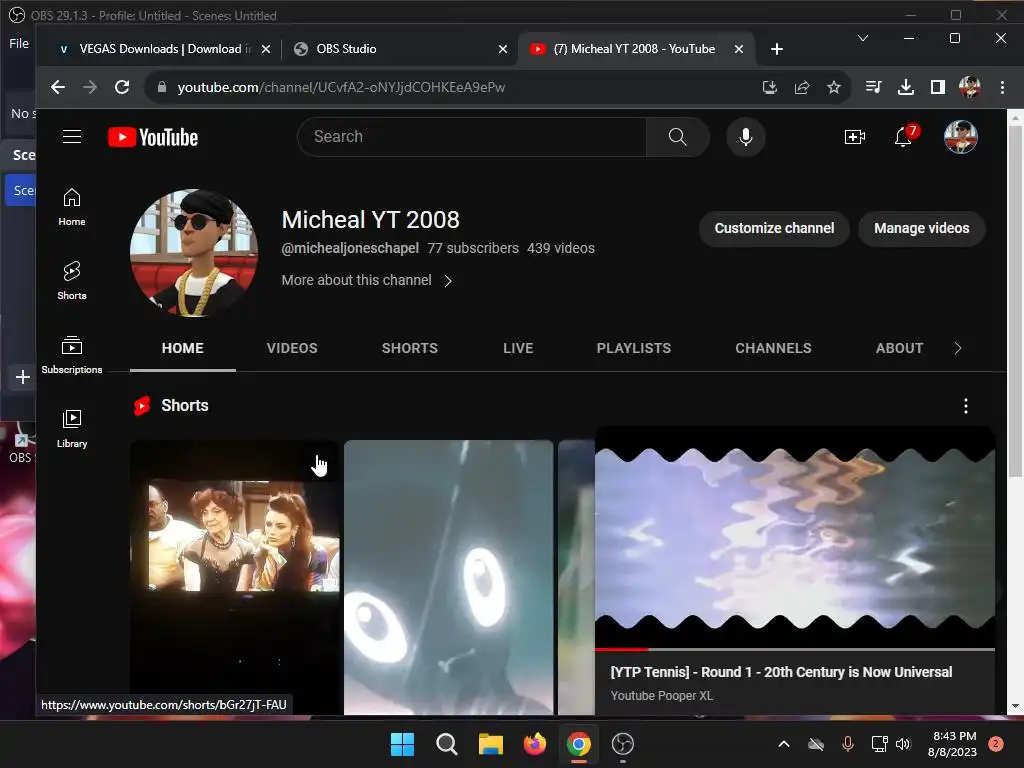This screenshot has width=1024, height=768.
Task: Click Manage videos button
Action: tap(921, 228)
